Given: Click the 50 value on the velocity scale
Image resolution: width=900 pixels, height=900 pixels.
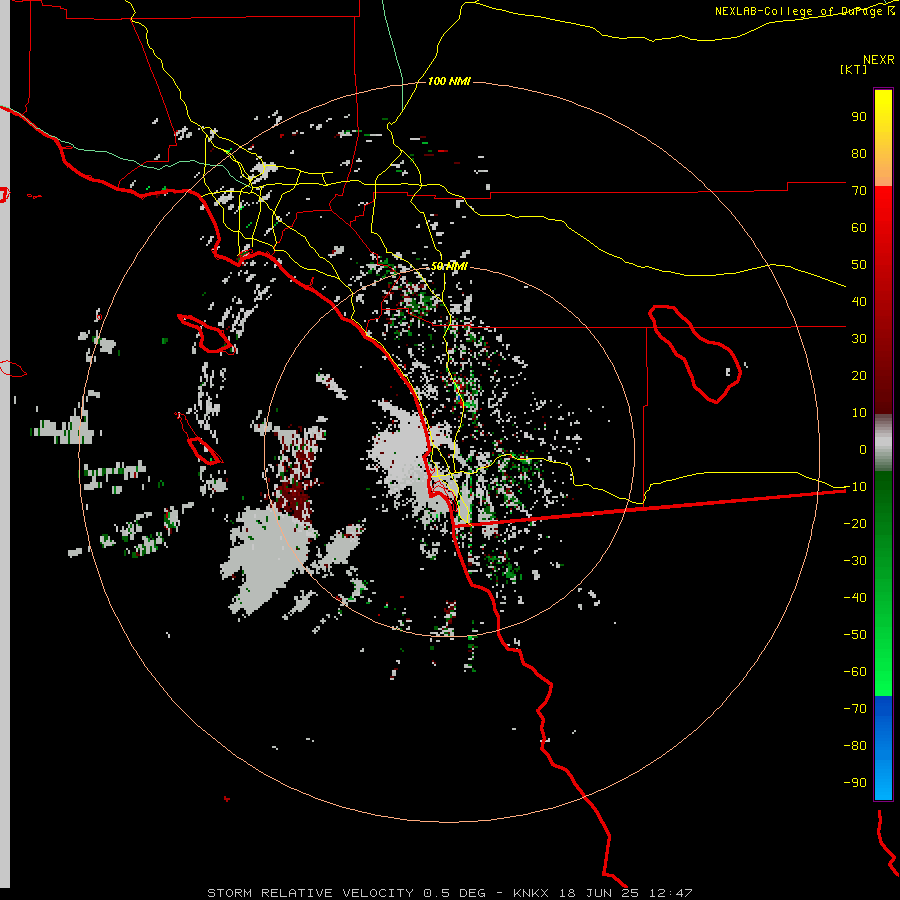Looking at the screenshot, I should click(859, 265).
